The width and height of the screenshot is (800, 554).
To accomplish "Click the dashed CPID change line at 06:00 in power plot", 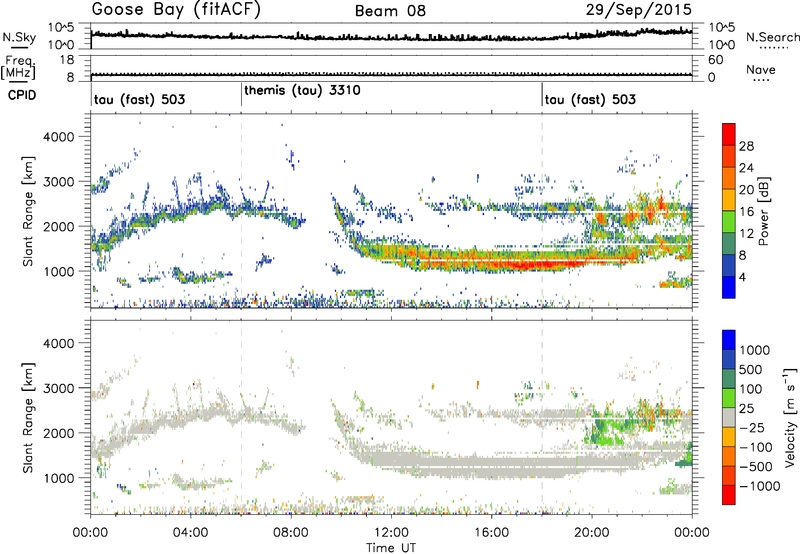I will [241, 211].
